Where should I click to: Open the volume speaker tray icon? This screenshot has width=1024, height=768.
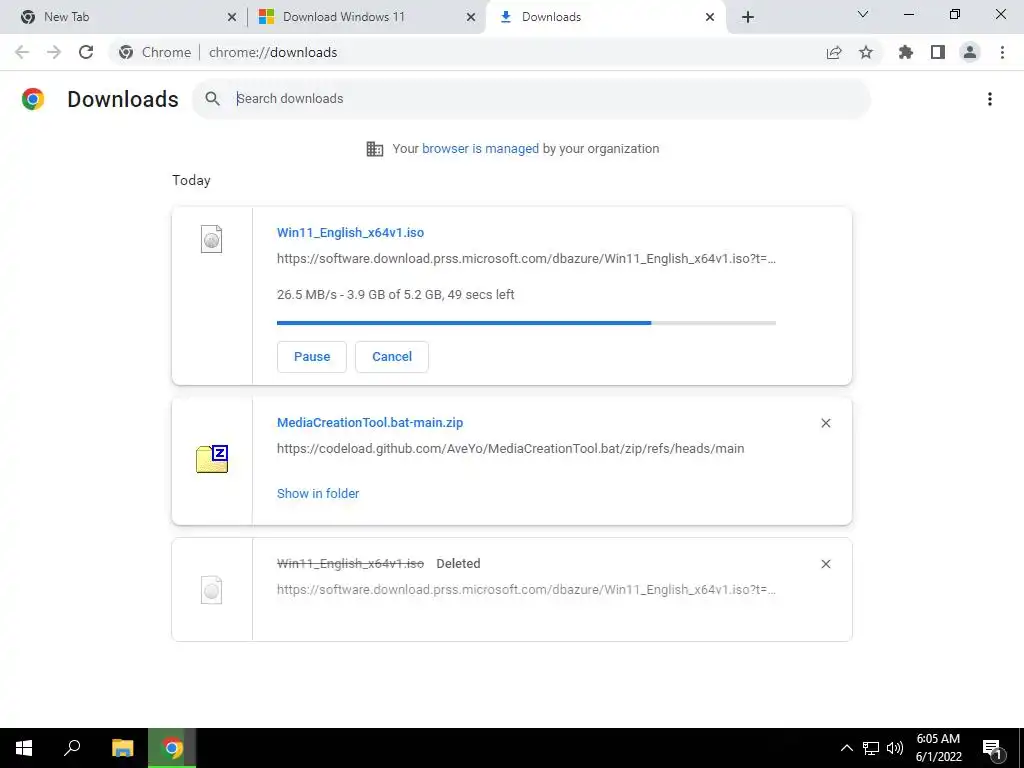[895, 748]
